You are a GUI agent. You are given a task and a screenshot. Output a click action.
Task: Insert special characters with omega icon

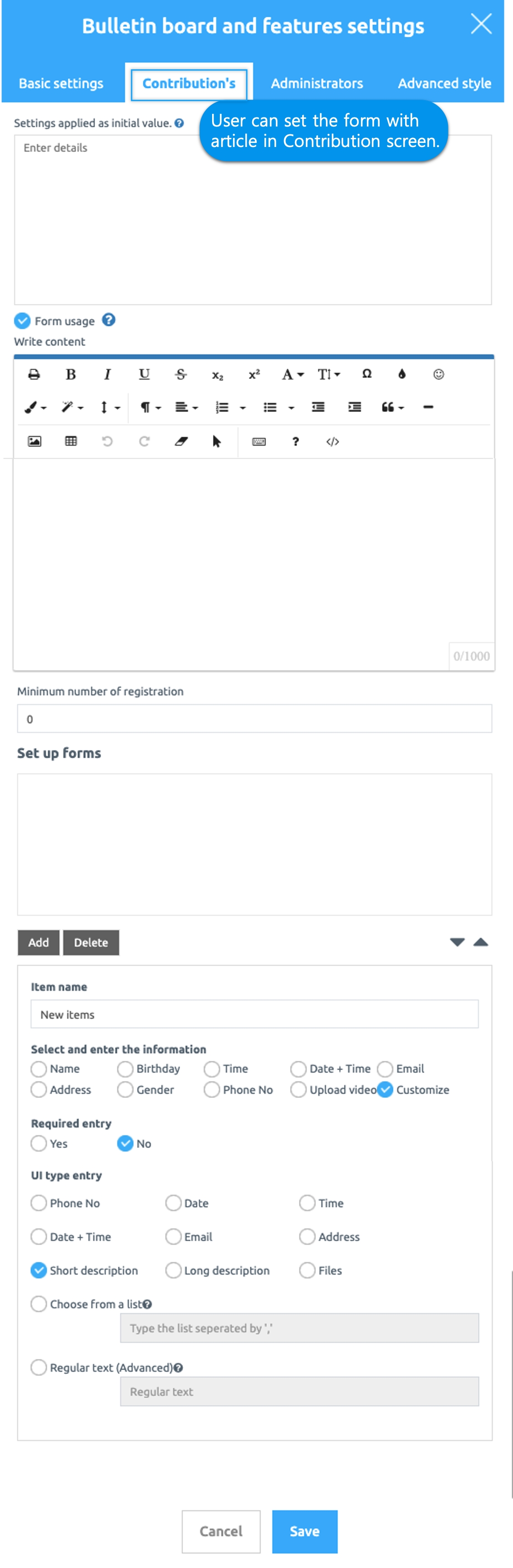pyautogui.click(x=366, y=374)
